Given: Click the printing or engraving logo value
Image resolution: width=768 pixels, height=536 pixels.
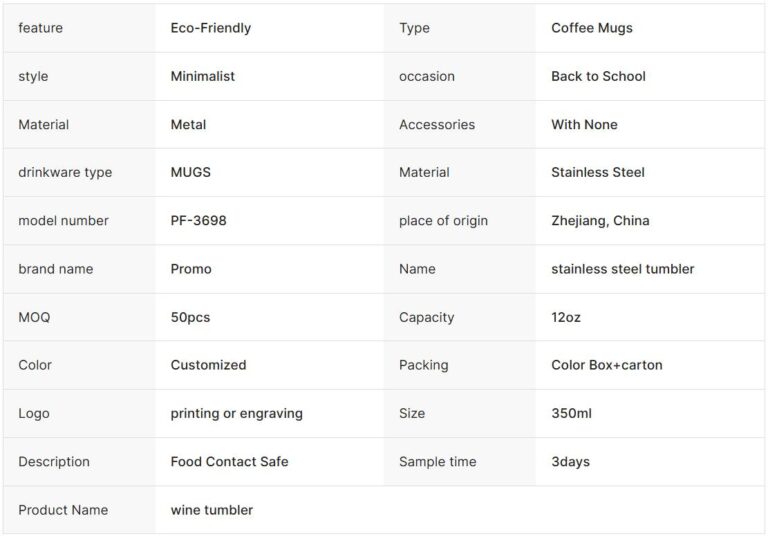Looking at the screenshot, I should 236,413.
